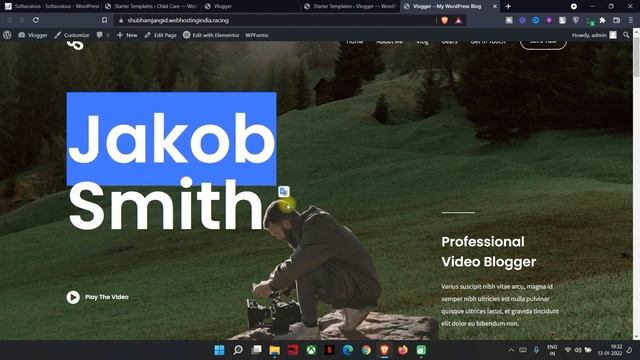This screenshot has width=640, height=360.
Task: Click the Google Translate popup icon
Action: click(284, 191)
